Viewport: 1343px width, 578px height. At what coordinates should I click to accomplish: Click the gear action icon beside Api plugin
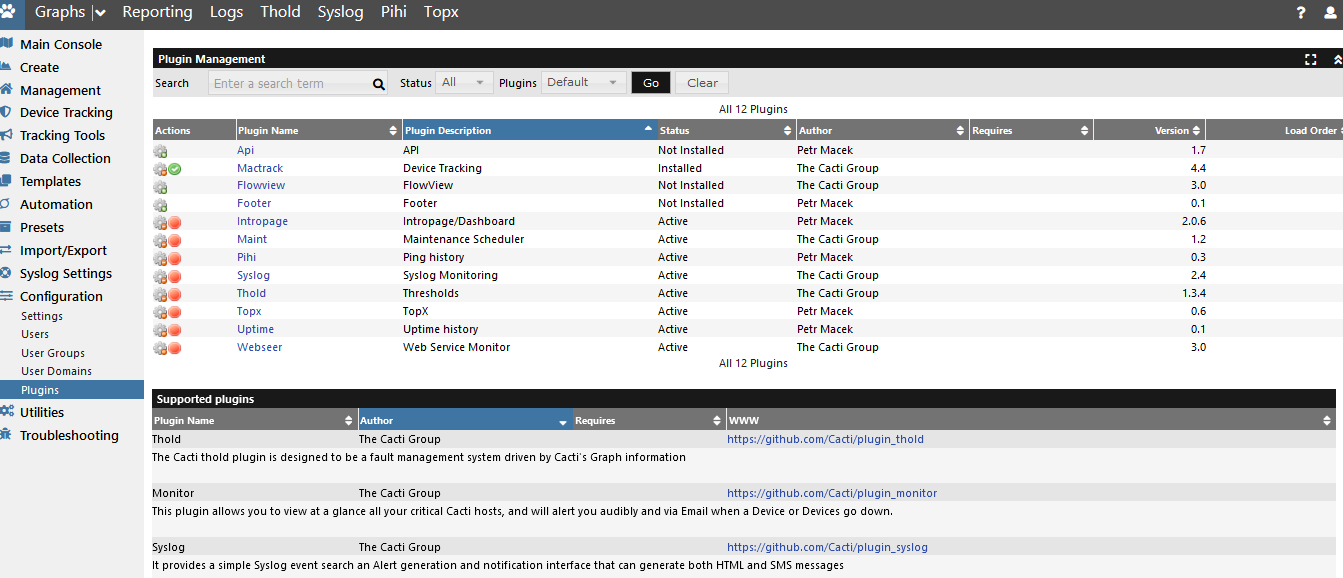pos(160,150)
